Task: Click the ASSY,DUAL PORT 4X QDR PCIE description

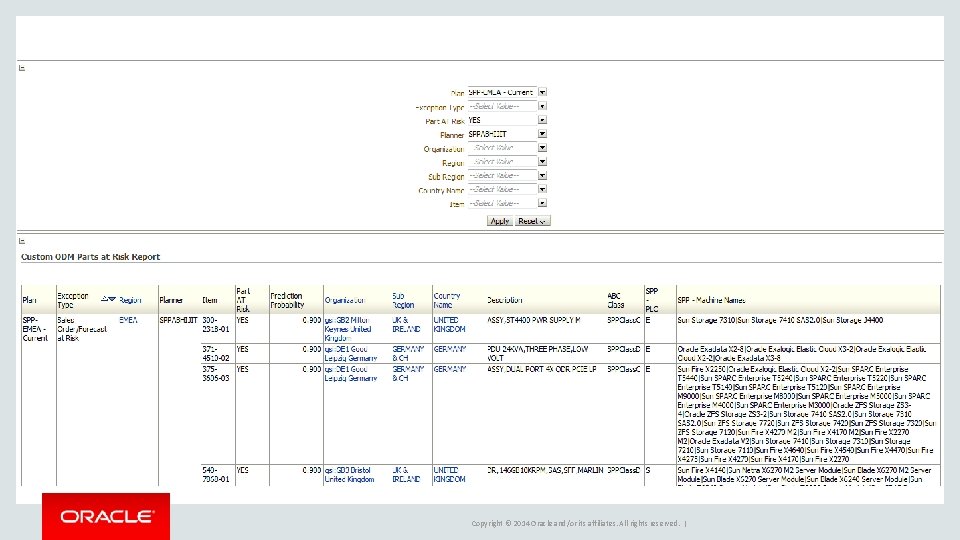Action: pyautogui.click(x=541, y=369)
